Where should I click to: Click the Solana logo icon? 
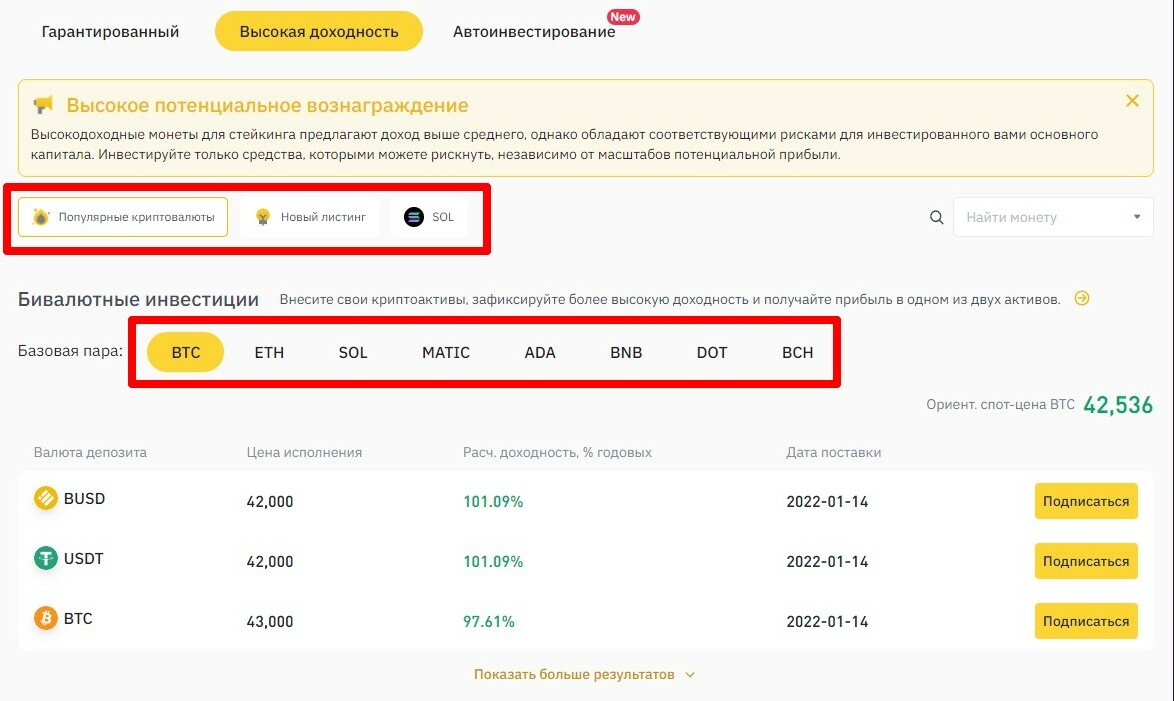[x=414, y=217]
